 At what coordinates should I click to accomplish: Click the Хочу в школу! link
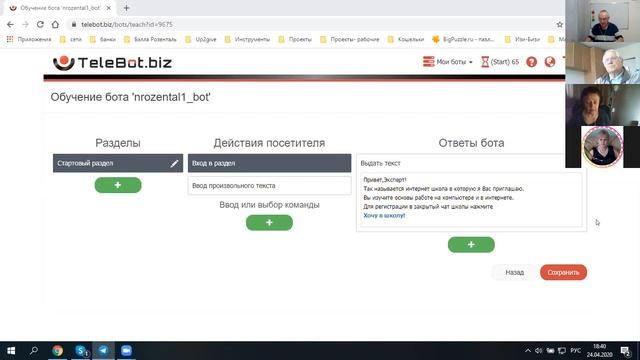click(384, 216)
